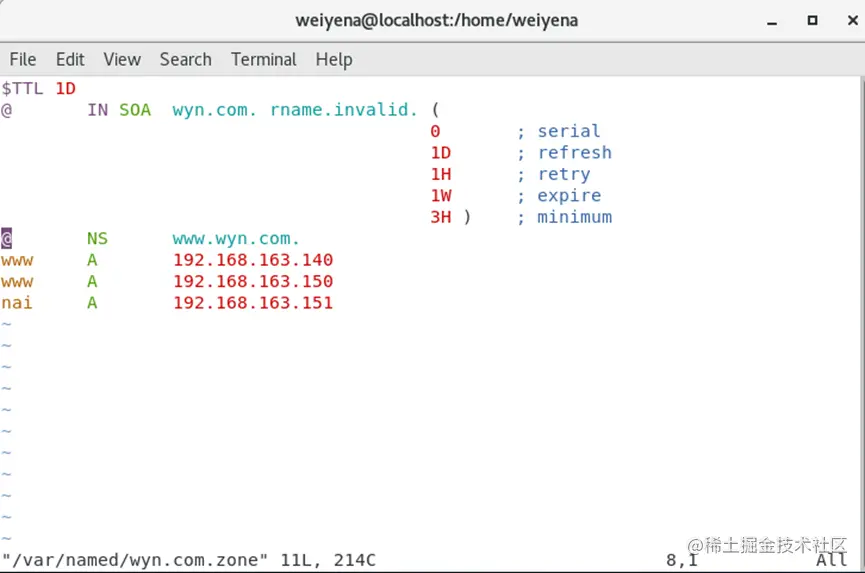Screen dimensions: 865x573
Task: Click the refresh value 1D
Action: click(x=441, y=153)
